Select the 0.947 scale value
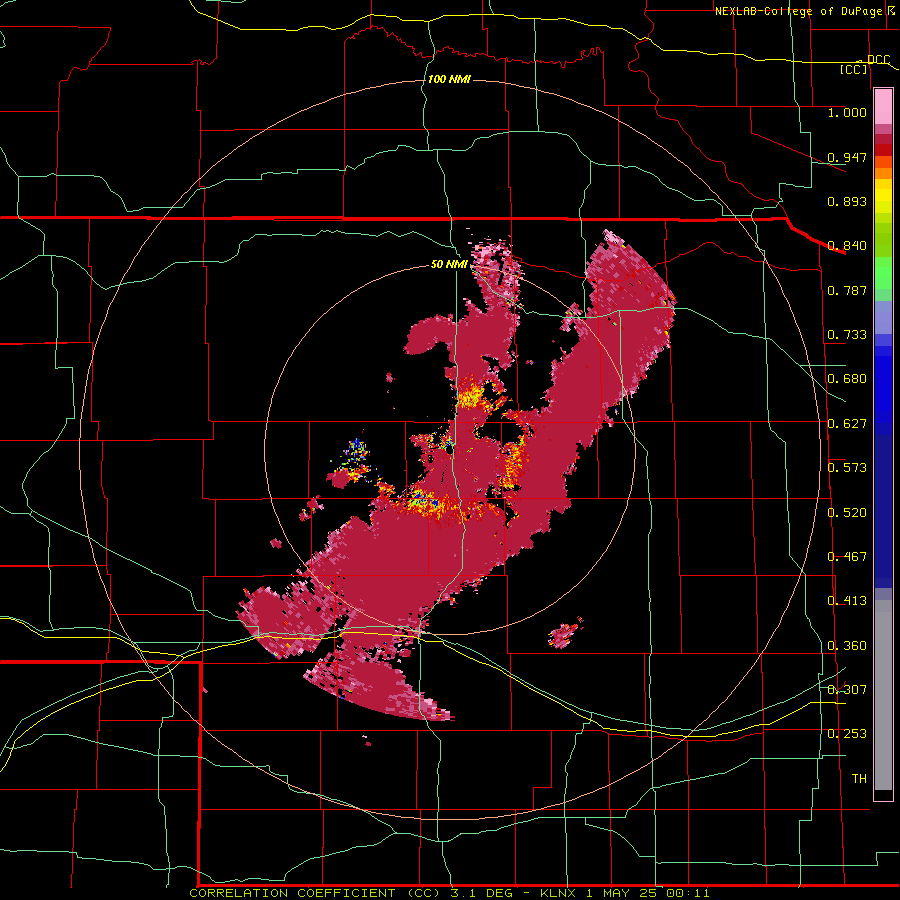 coord(847,157)
